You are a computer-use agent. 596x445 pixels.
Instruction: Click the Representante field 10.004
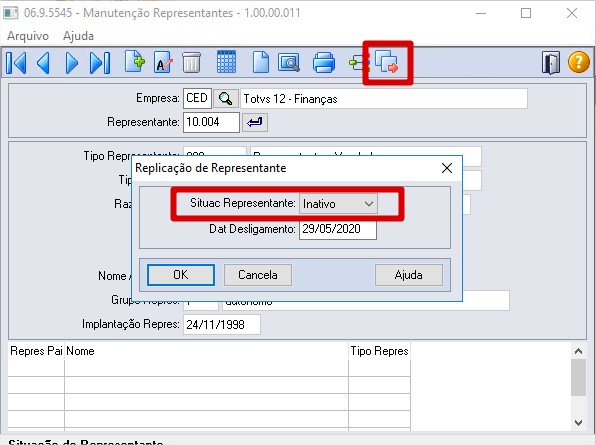coord(211,122)
